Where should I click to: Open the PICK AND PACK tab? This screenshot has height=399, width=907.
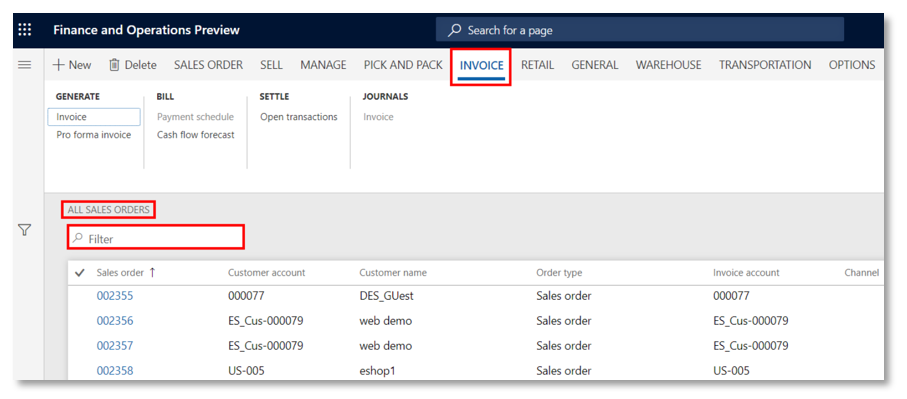pyautogui.click(x=403, y=65)
